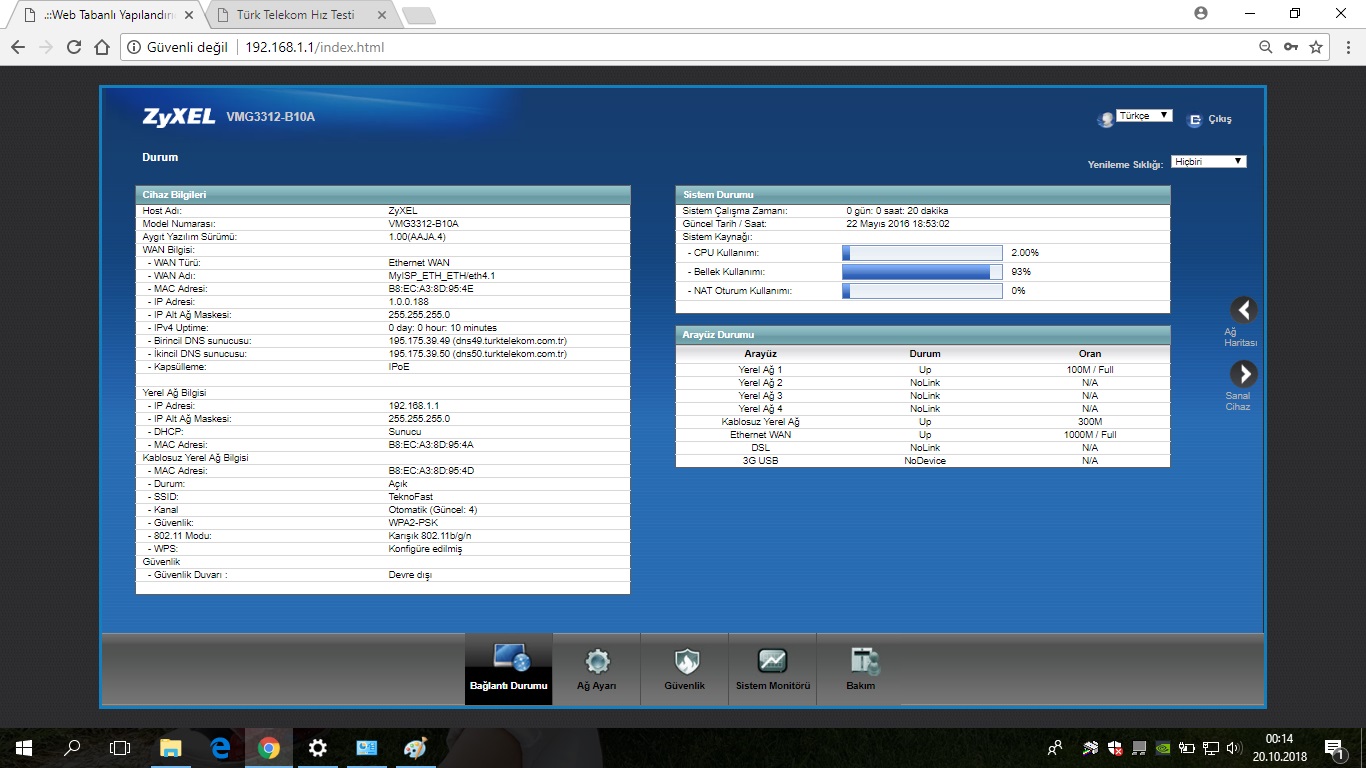
Task: Click the Sanal Cihaz label
Action: coord(1238,401)
